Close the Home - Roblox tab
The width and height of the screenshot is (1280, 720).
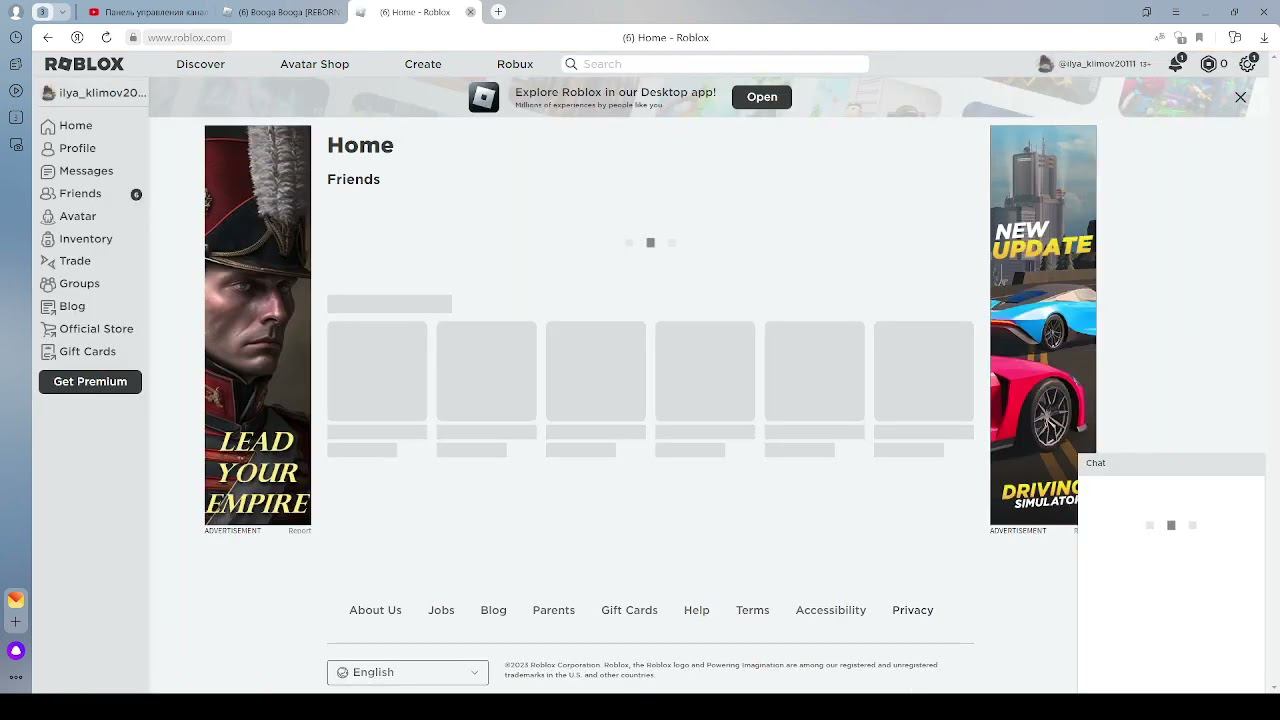pyautogui.click(x=471, y=12)
